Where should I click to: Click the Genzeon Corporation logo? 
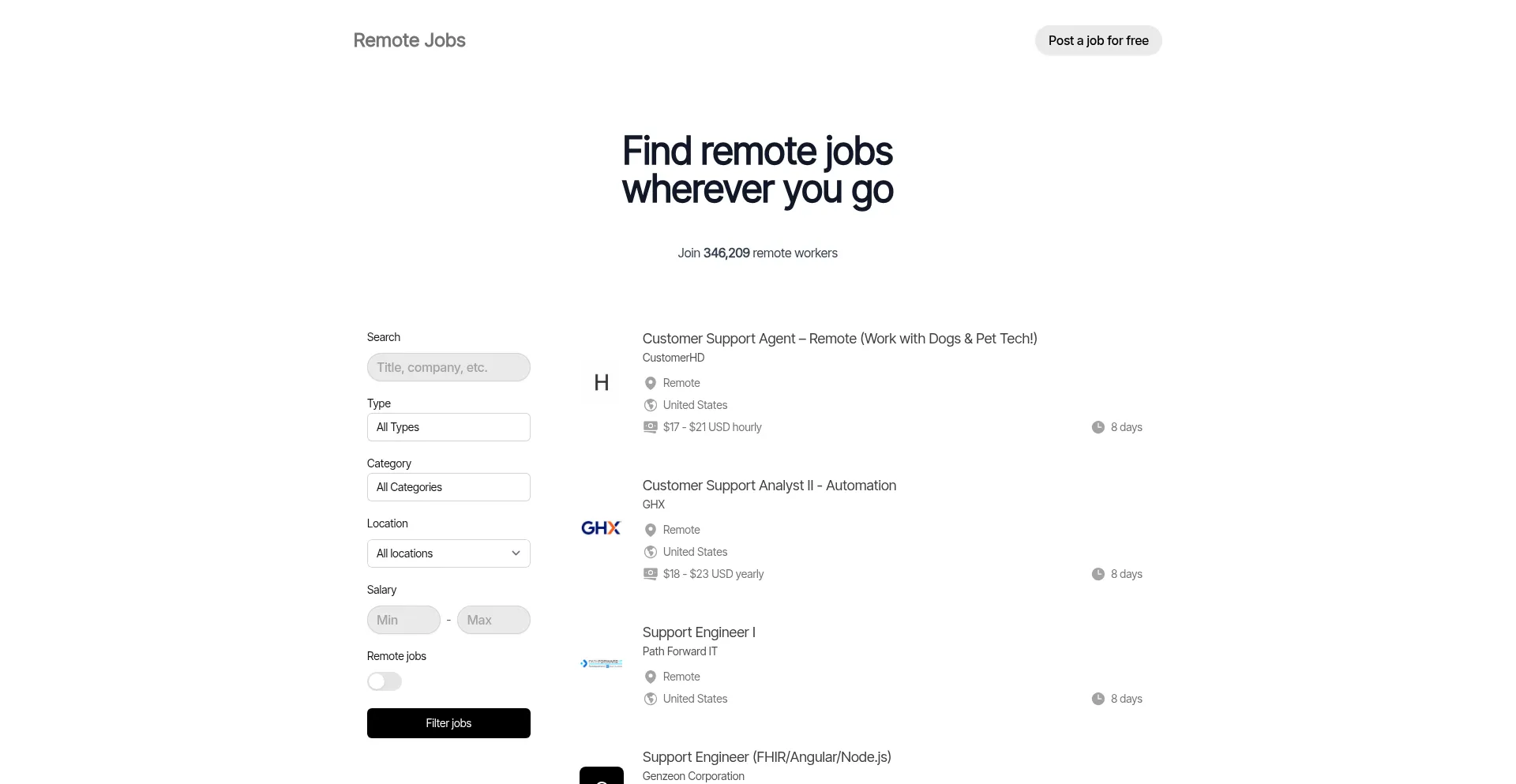click(601, 775)
